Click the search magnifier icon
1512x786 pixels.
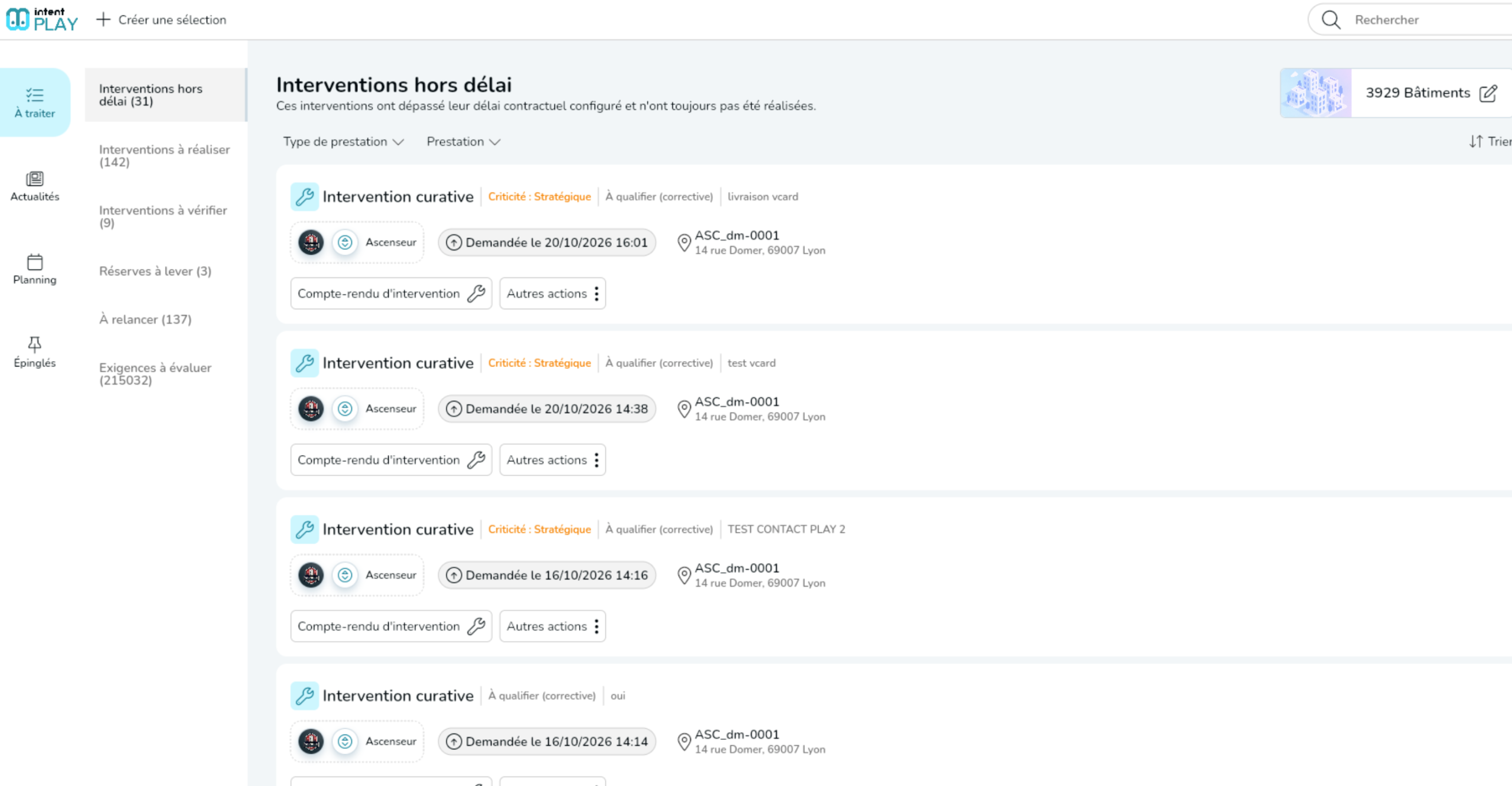[x=1331, y=20]
